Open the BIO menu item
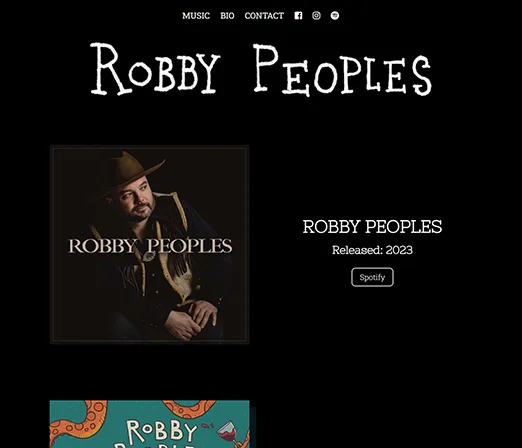Screen dimensions: 522x448 227,16
